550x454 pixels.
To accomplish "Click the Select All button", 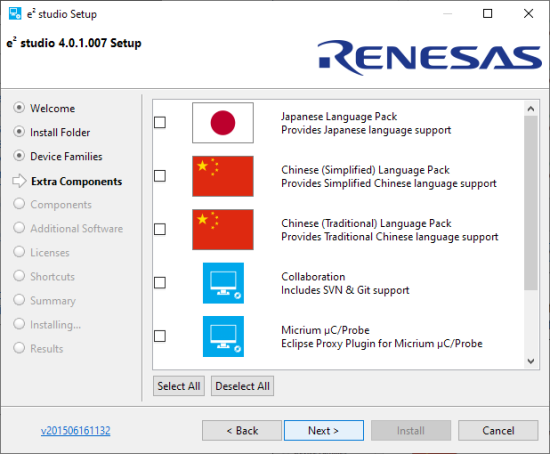I will [x=179, y=386].
